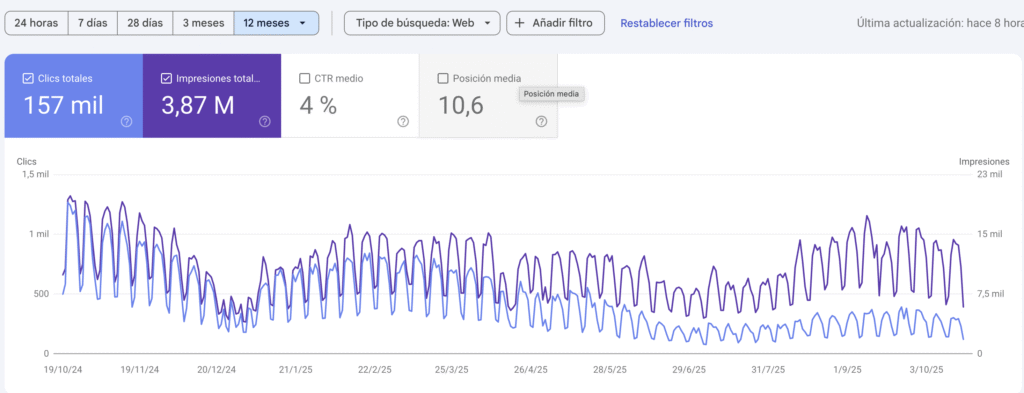Uncheck the Clics totales checkbox
1024x393 pixels.
(27, 78)
